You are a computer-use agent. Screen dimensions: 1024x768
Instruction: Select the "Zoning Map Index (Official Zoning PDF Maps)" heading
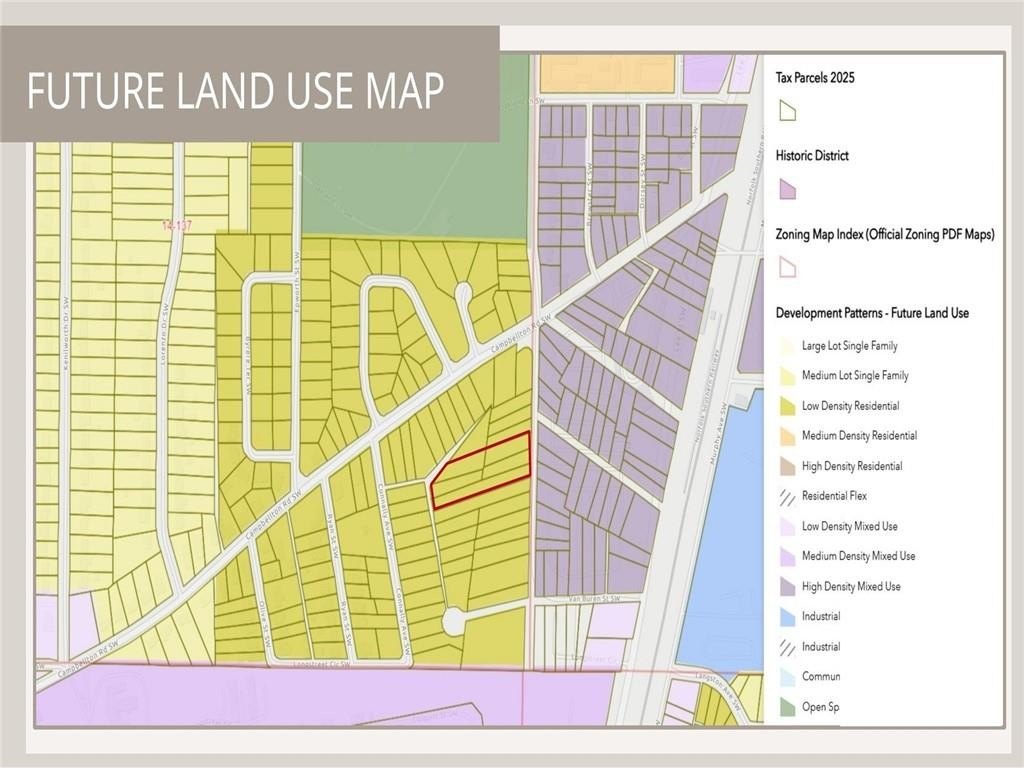point(885,234)
